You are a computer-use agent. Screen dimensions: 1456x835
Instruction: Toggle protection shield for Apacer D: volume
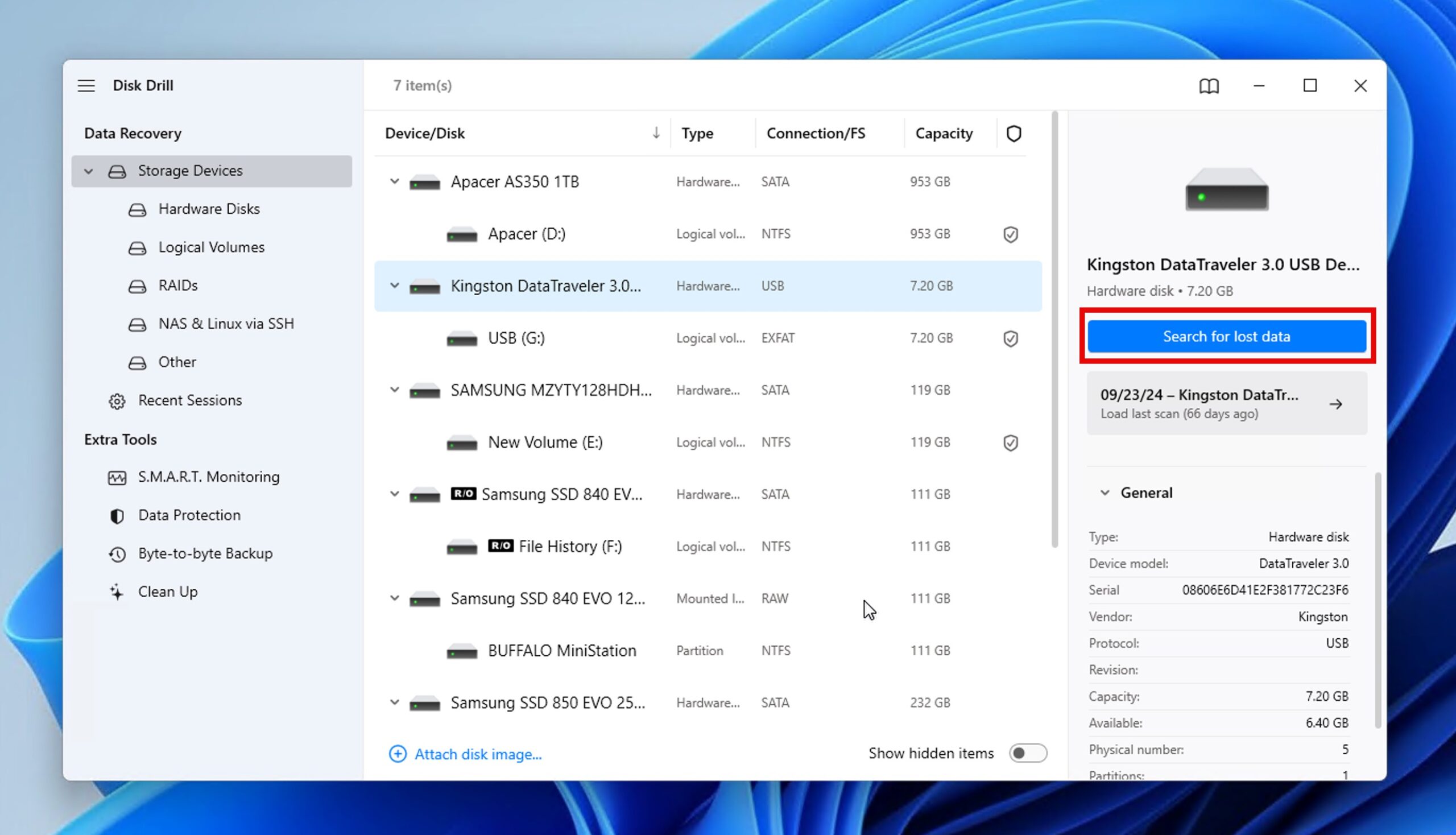click(1011, 234)
